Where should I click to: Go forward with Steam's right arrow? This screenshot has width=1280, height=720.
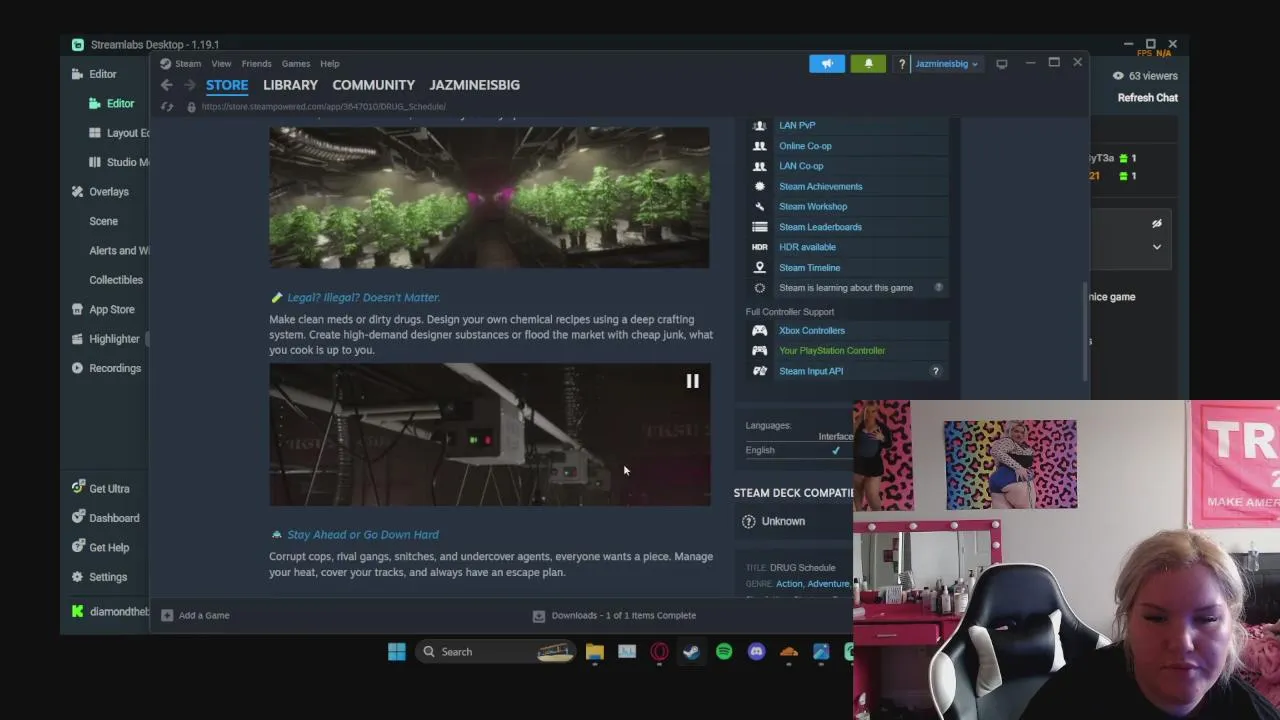[x=189, y=85]
